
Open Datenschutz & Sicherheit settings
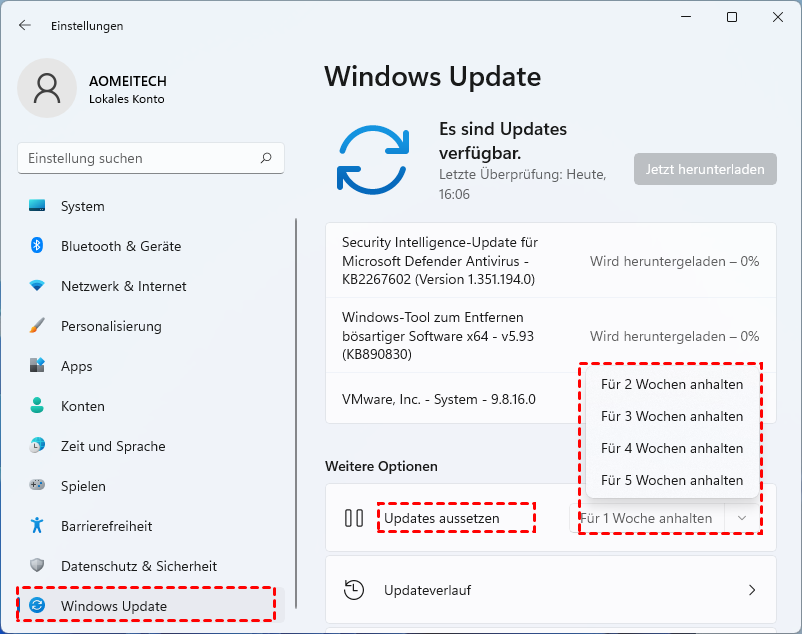click(151, 566)
